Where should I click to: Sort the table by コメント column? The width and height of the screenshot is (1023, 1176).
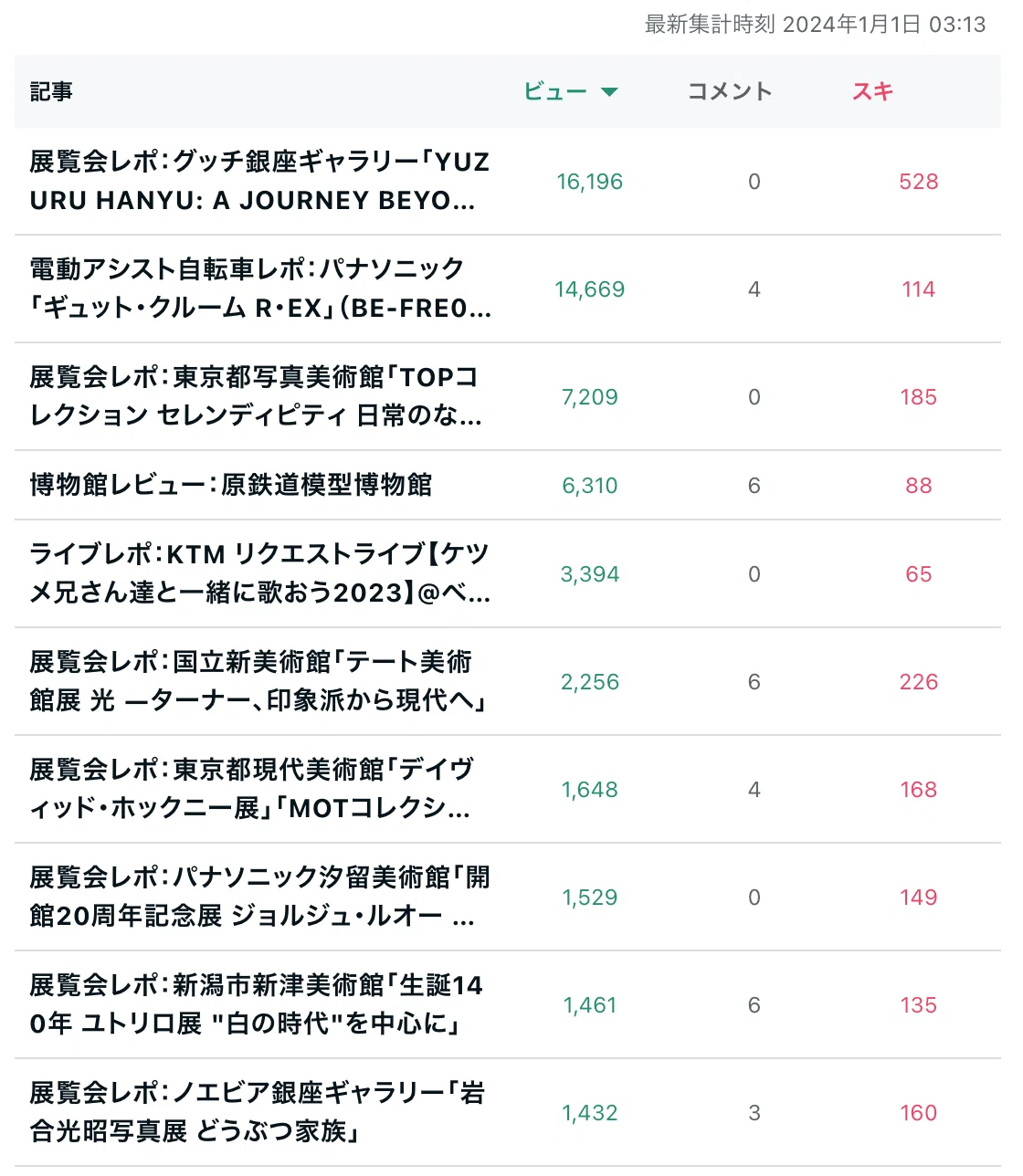(730, 91)
